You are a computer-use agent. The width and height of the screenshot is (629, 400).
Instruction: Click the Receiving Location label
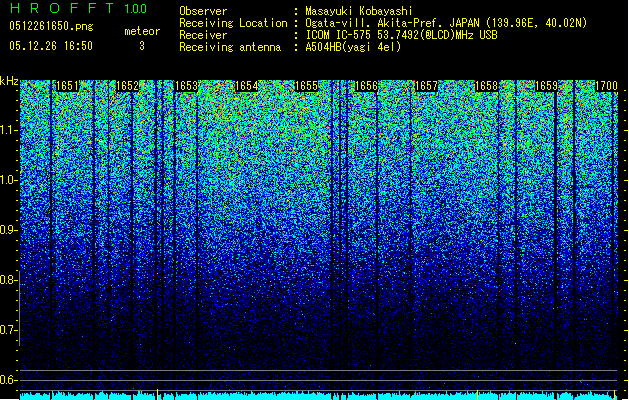tap(233, 23)
